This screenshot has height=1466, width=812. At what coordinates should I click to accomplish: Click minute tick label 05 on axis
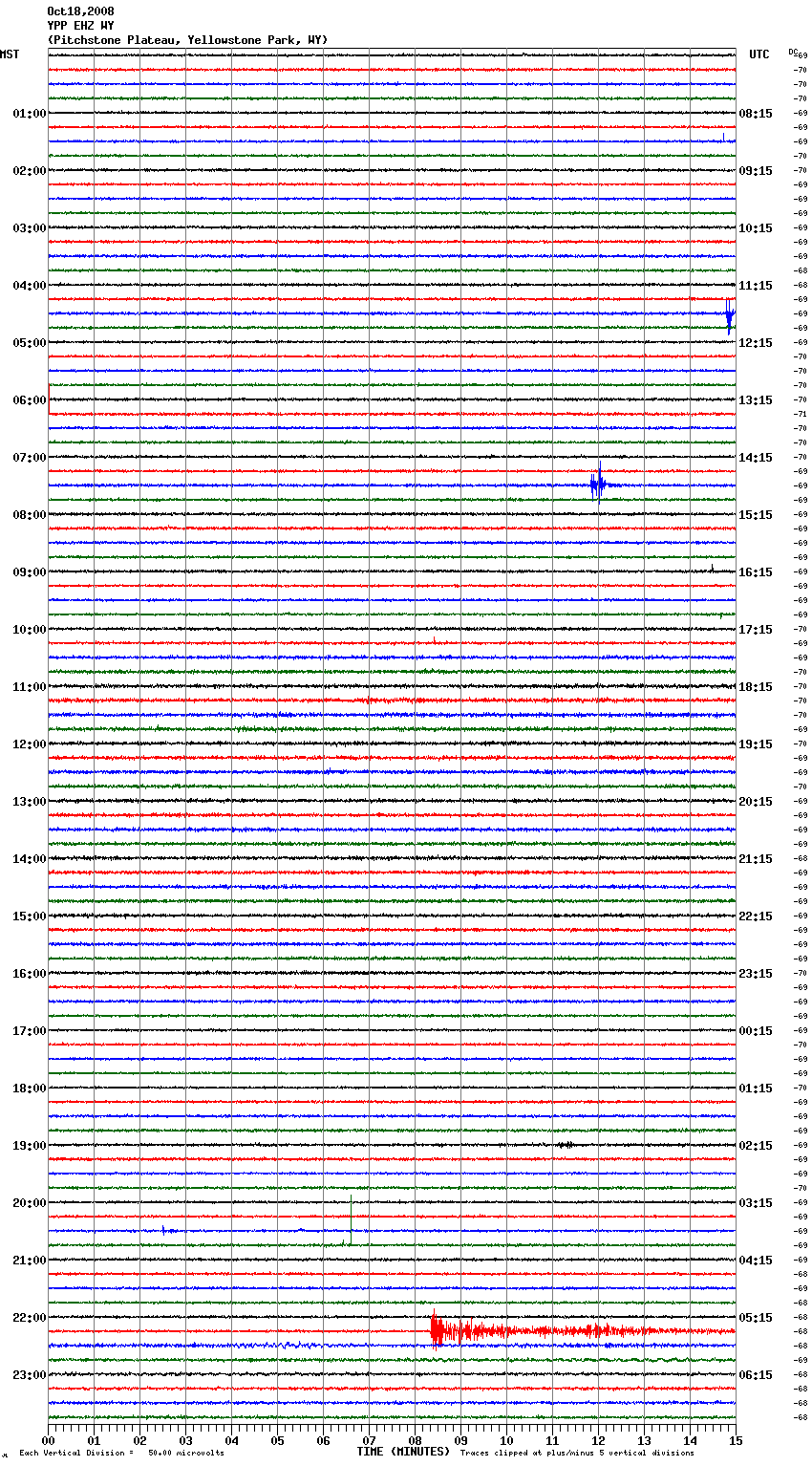(x=277, y=1440)
